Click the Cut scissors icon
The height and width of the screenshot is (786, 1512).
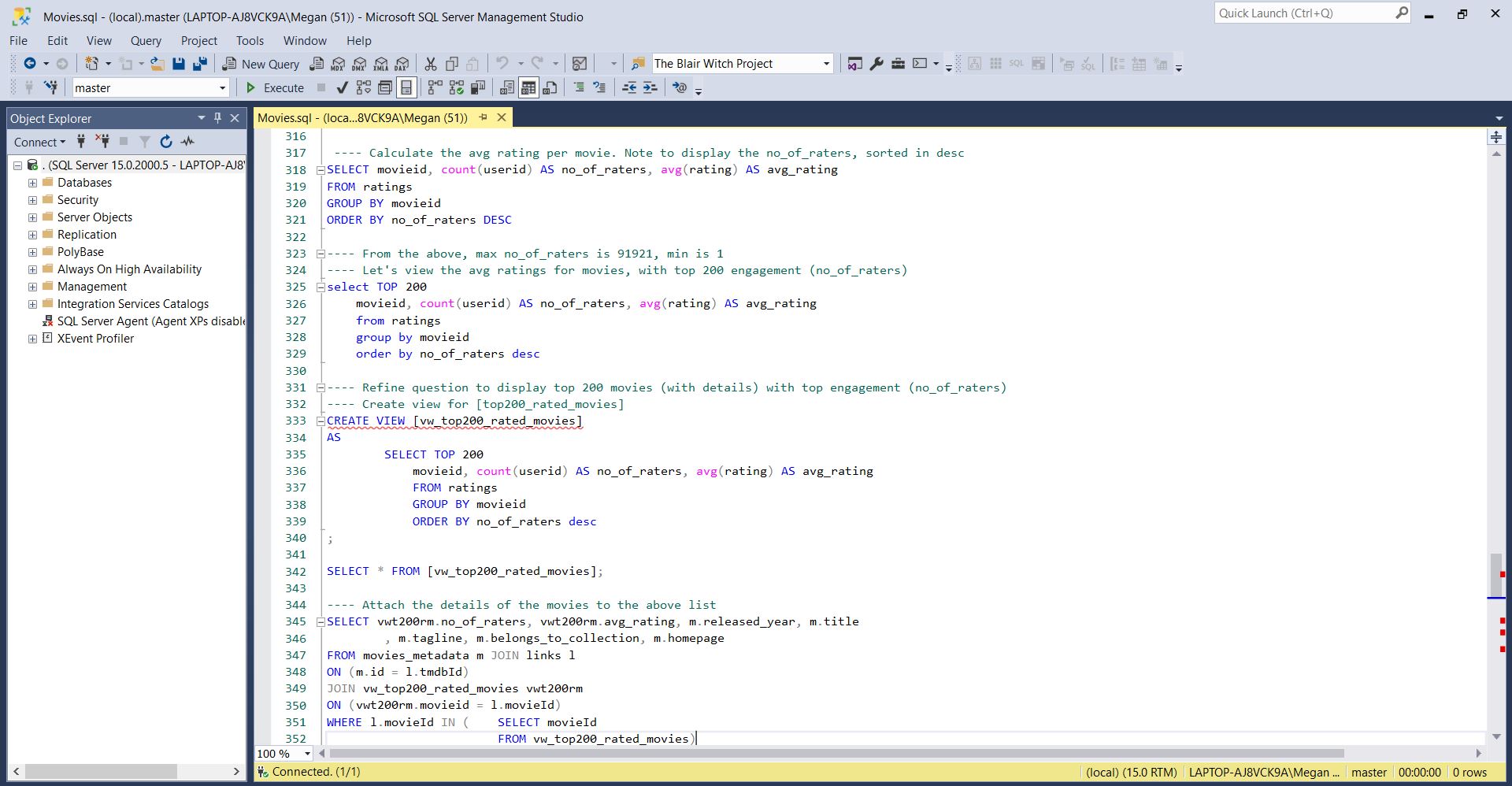(x=431, y=64)
